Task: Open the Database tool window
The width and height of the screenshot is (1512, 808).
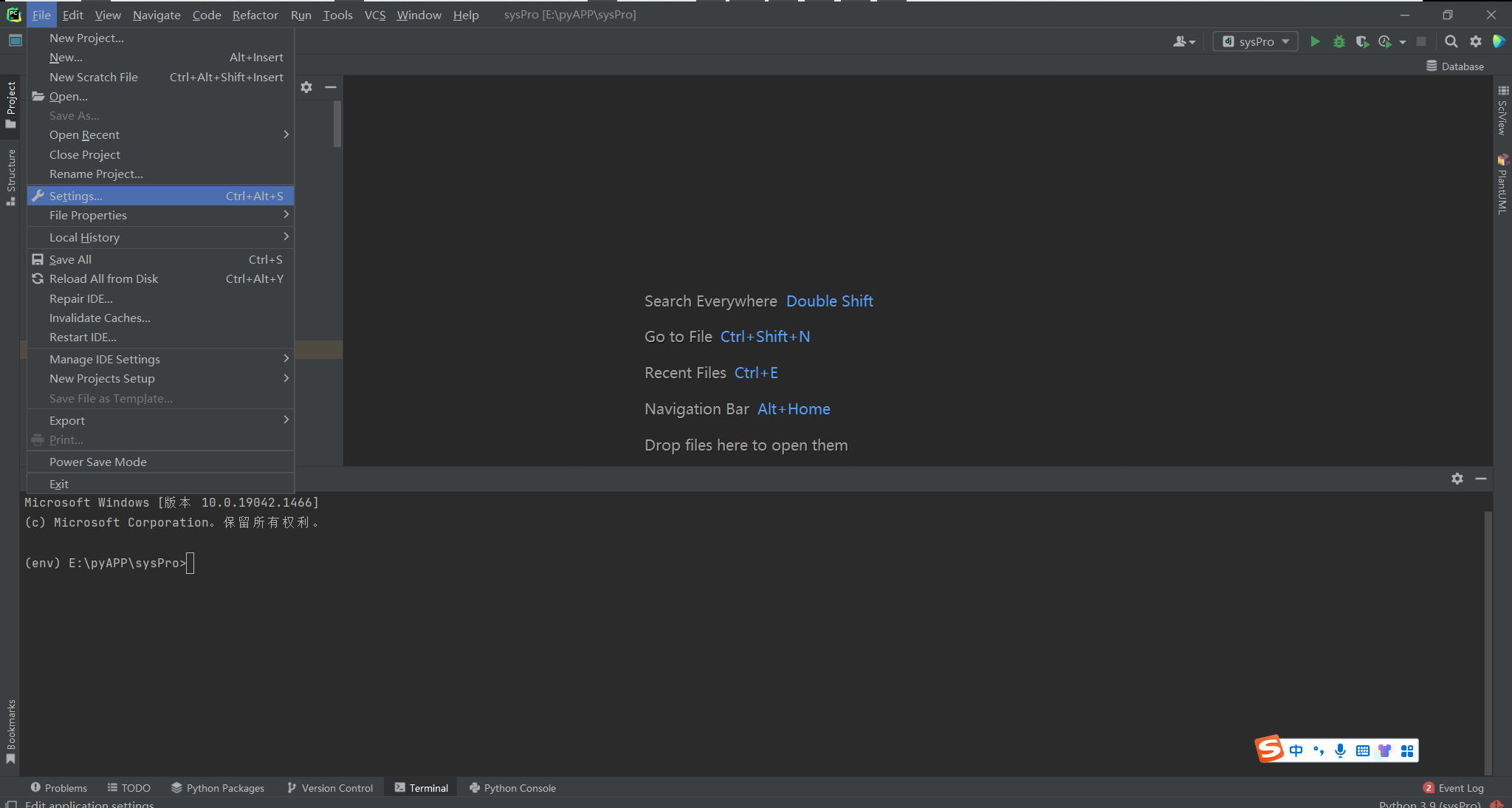Action: click(1455, 66)
